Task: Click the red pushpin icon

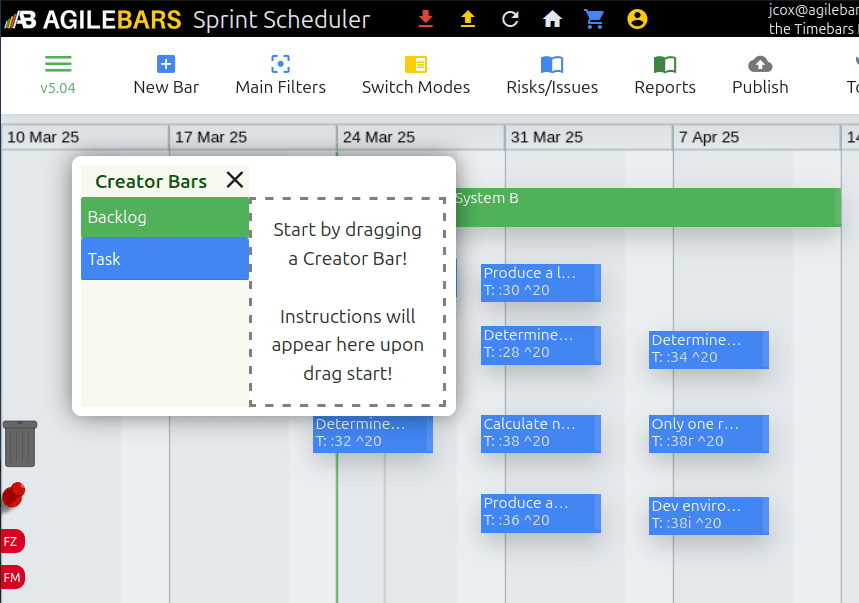Action: (x=13, y=495)
